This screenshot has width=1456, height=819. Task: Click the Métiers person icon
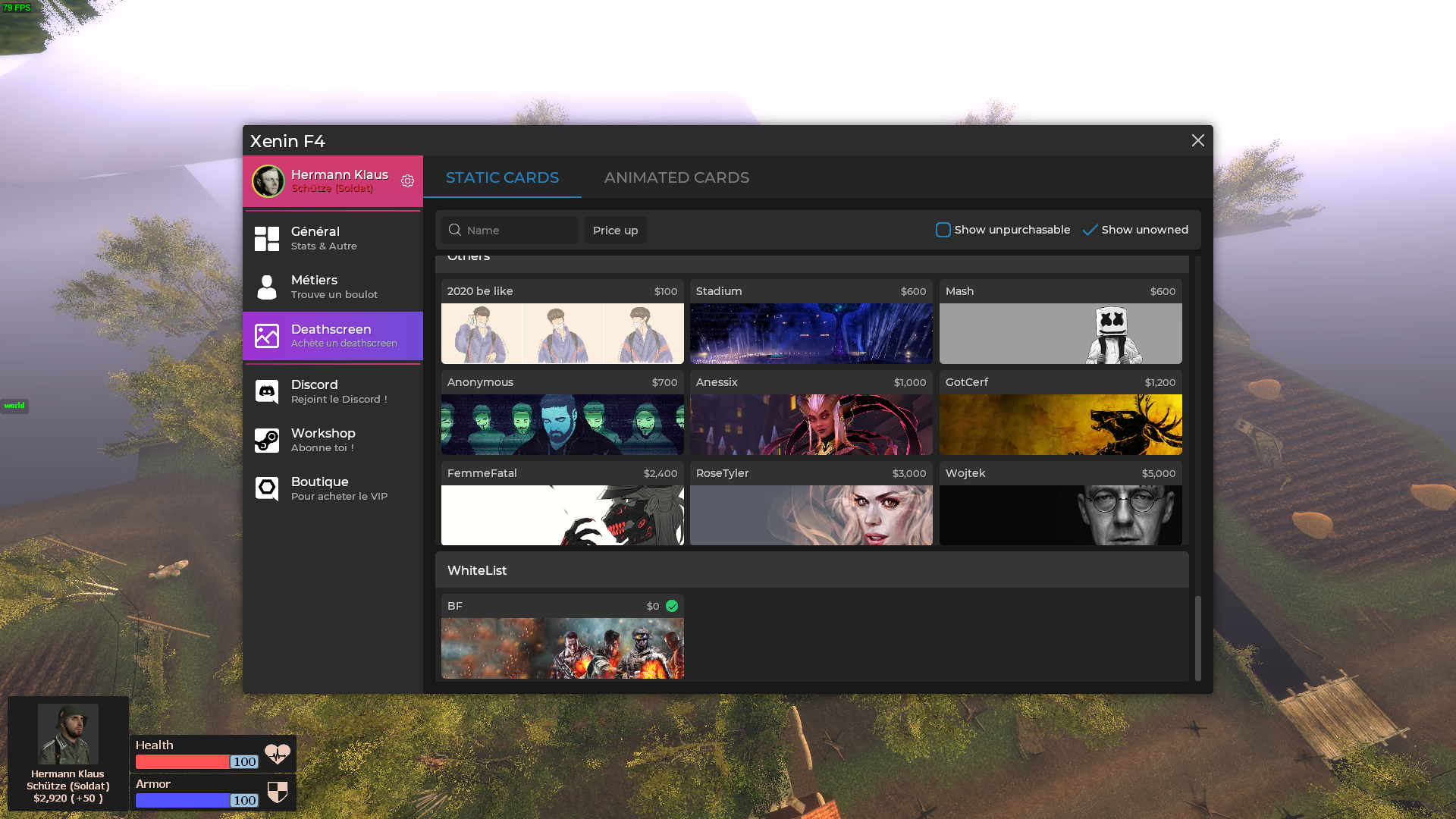coord(267,287)
